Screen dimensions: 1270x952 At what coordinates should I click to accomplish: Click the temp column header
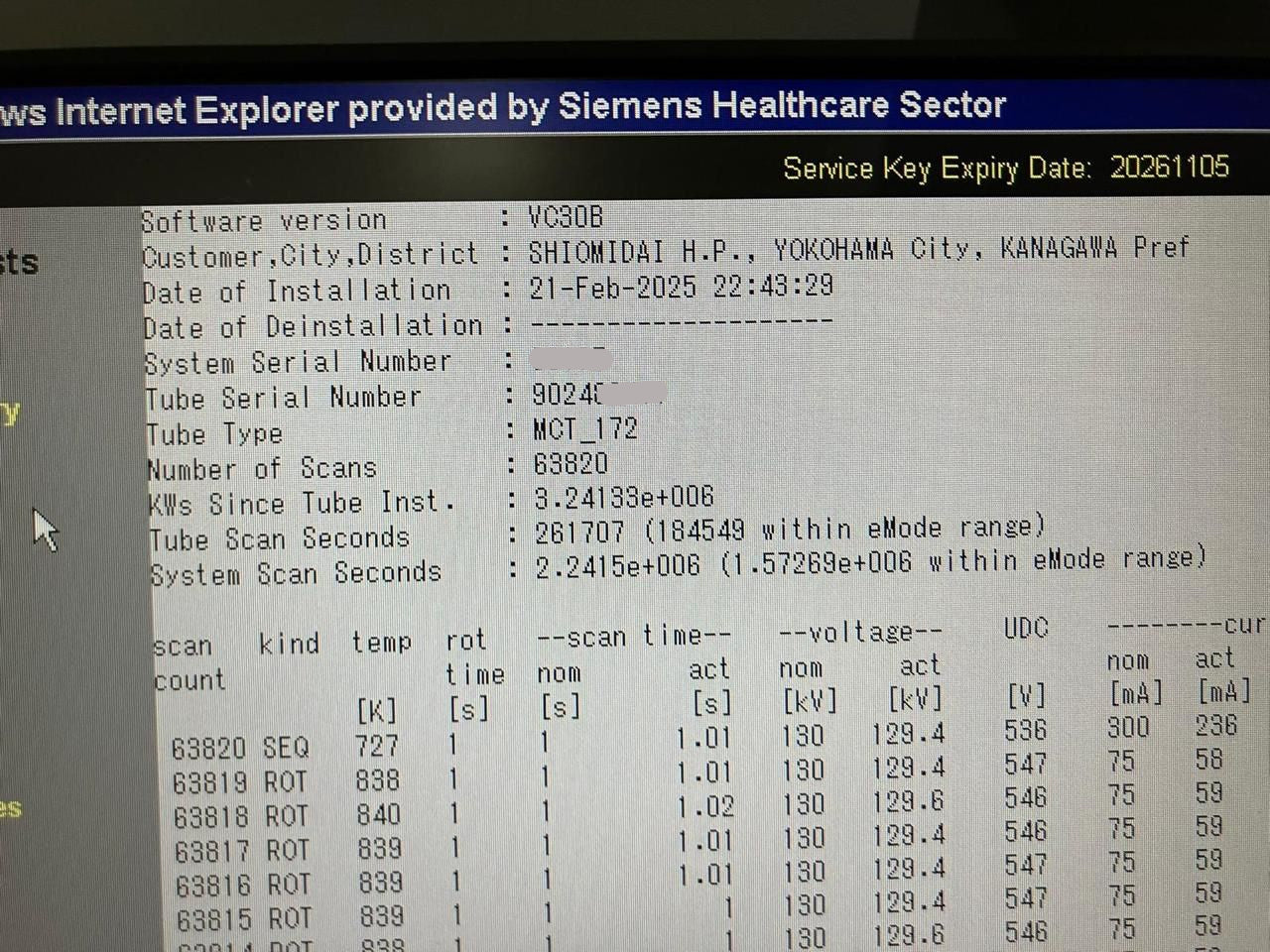pos(382,643)
